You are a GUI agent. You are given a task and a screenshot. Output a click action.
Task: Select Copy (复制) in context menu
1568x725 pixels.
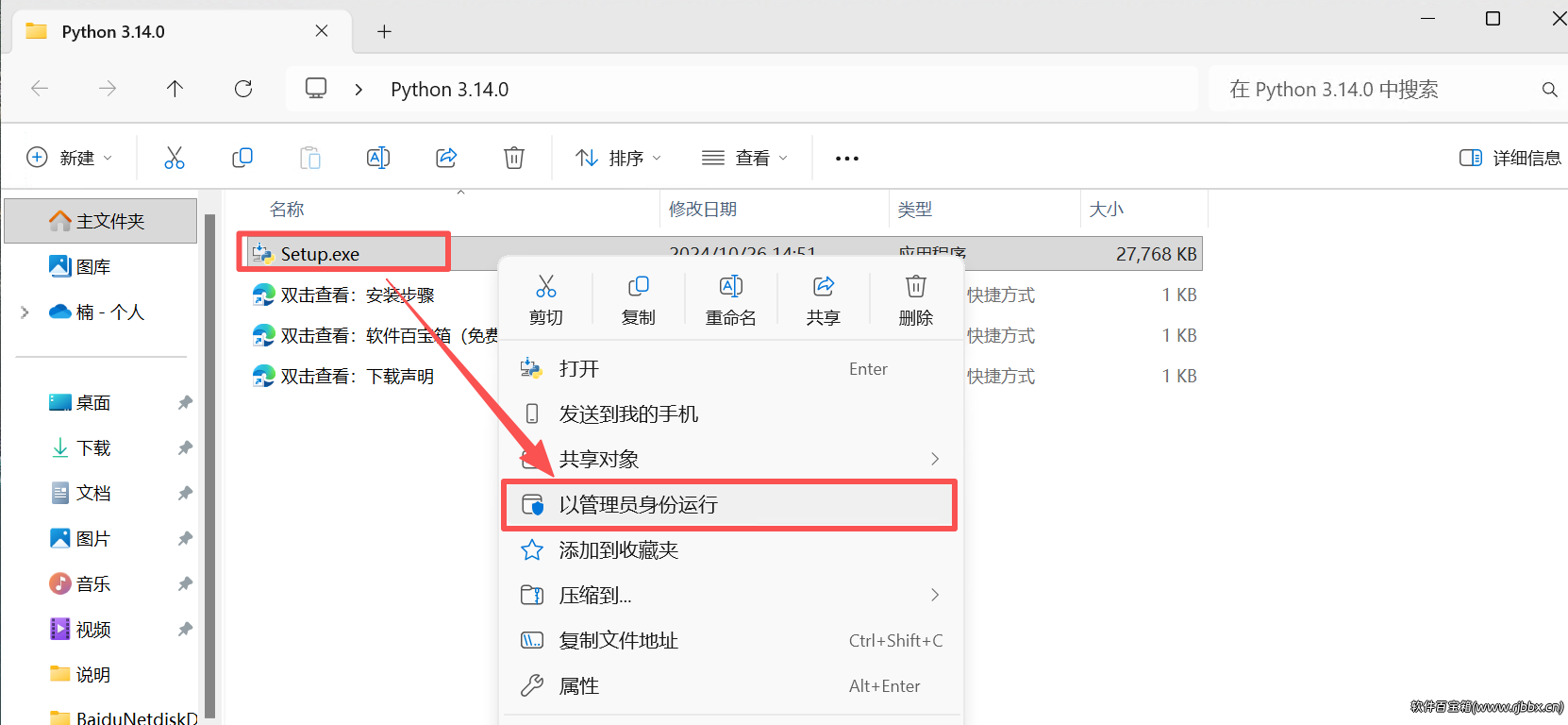(639, 300)
